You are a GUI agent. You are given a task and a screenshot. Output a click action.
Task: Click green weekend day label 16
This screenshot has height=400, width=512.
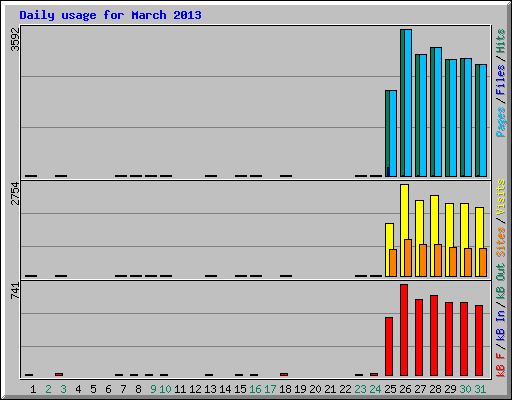pyautogui.click(x=255, y=389)
